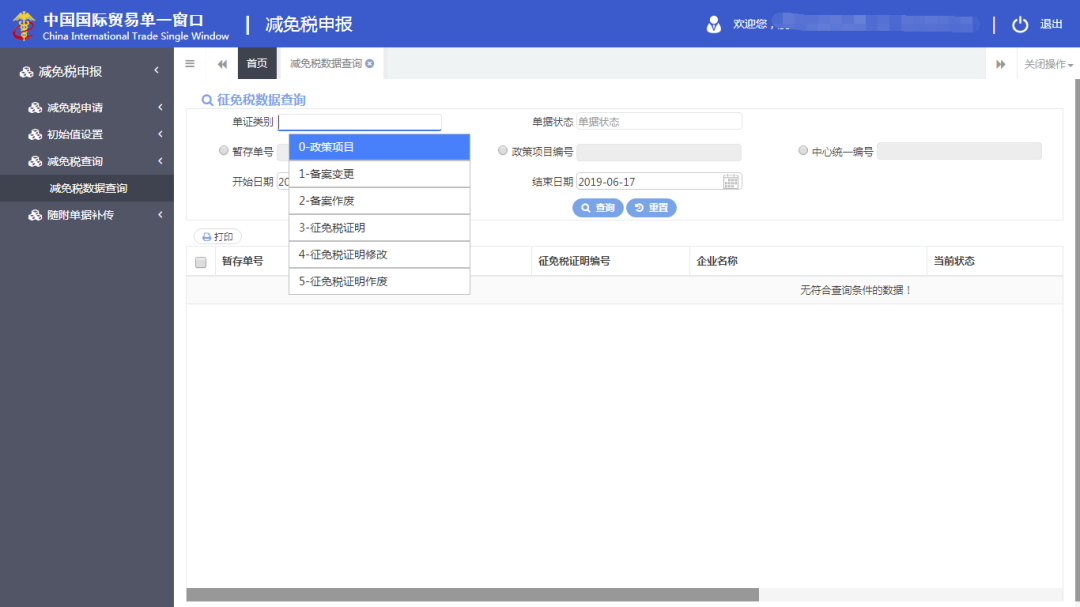The image size is (1080, 607).
Task: Click the 重置 reset button
Action: [651, 208]
